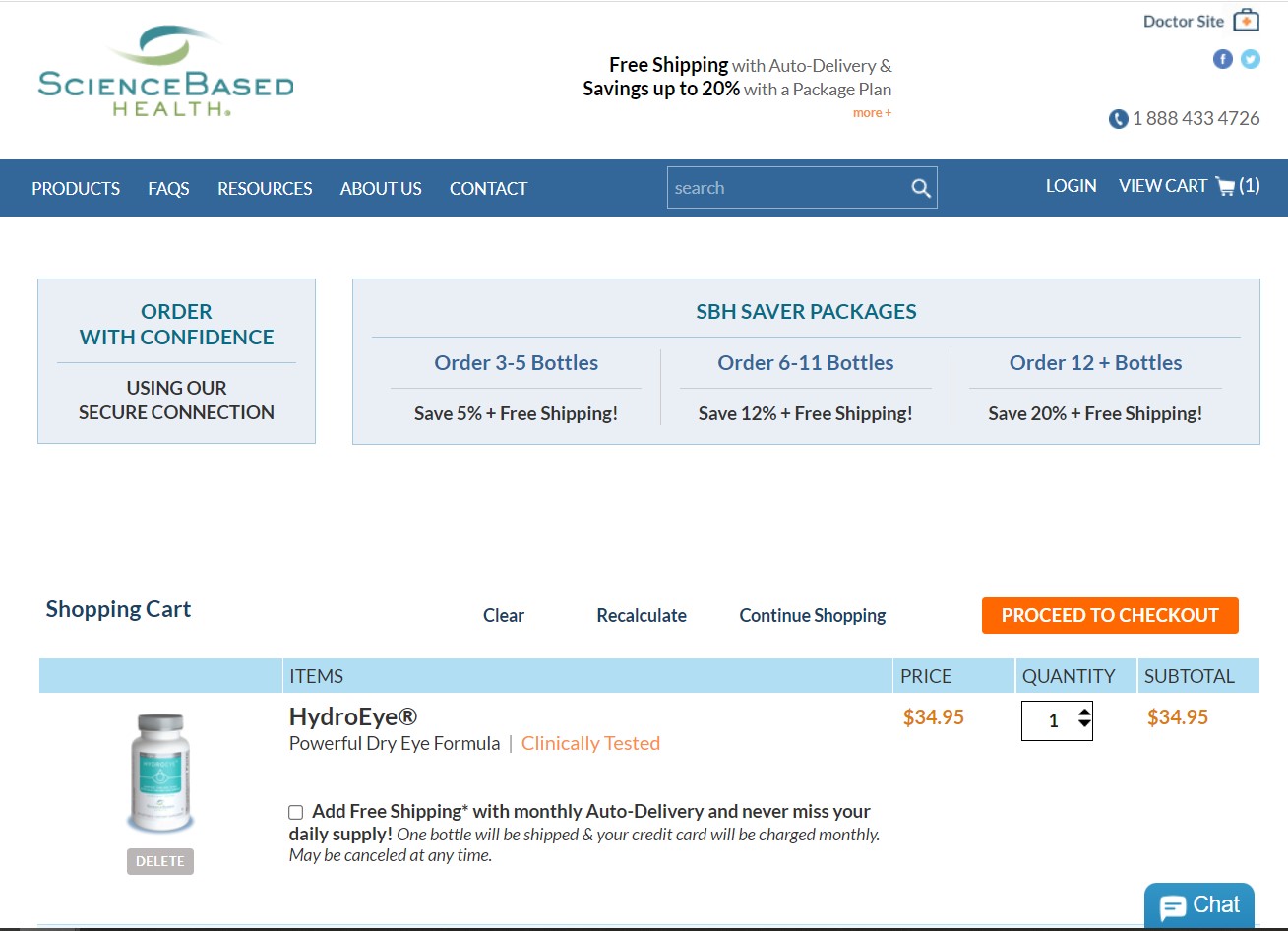Click the Twitter icon
The image size is (1288, 931).
tap(1250, 59)
